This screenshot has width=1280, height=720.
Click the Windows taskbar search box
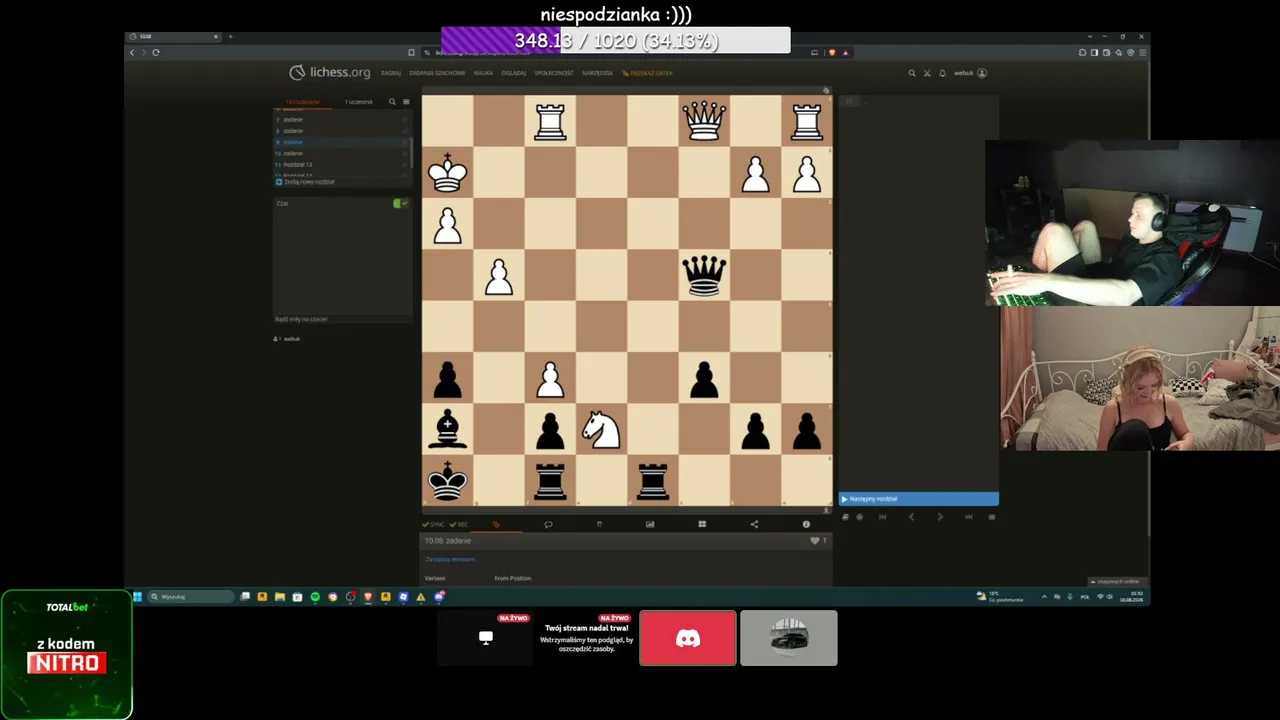(x=192, y=597)
